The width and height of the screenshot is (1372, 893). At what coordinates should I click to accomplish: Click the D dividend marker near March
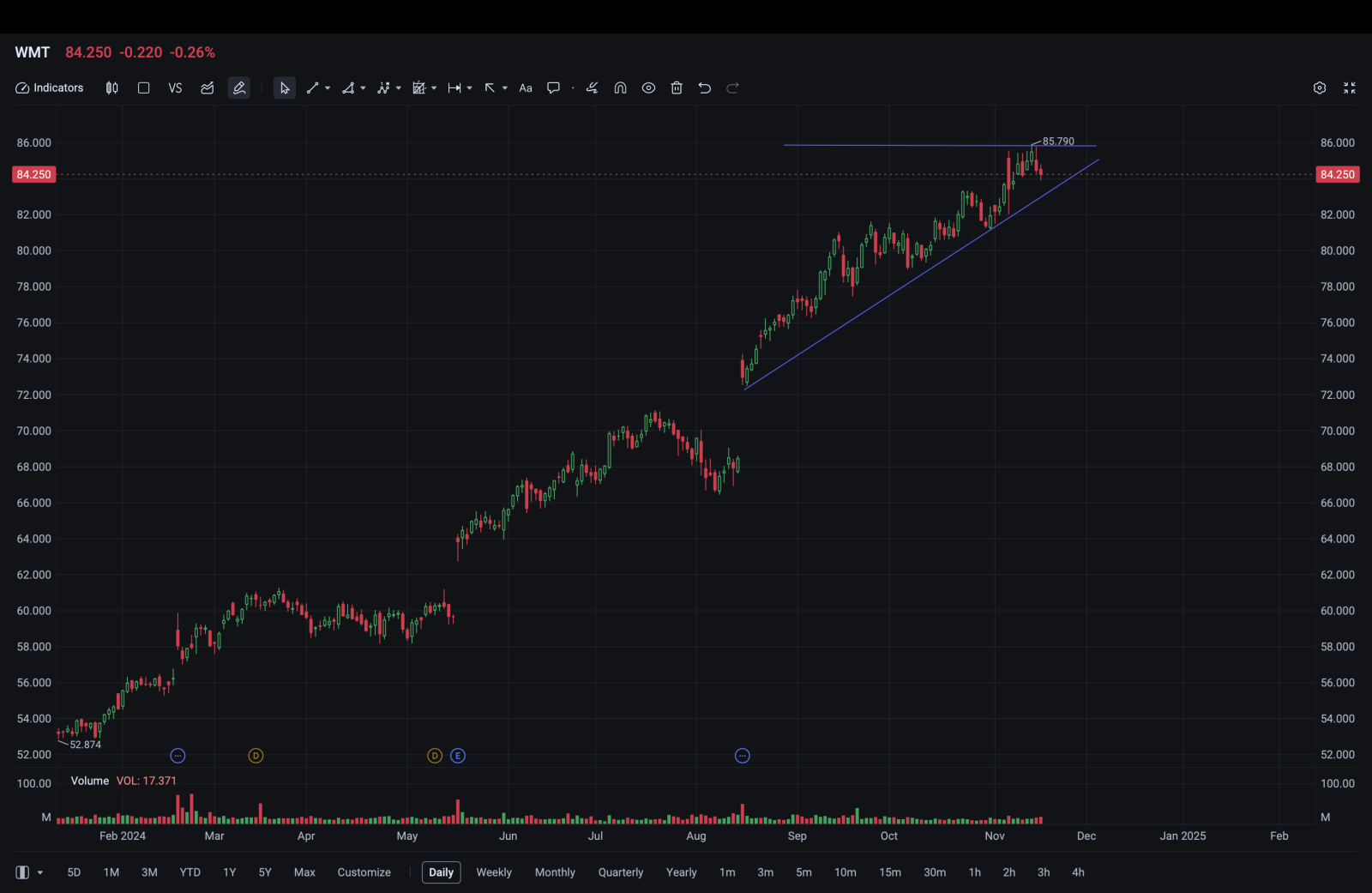tap(256, 756)
